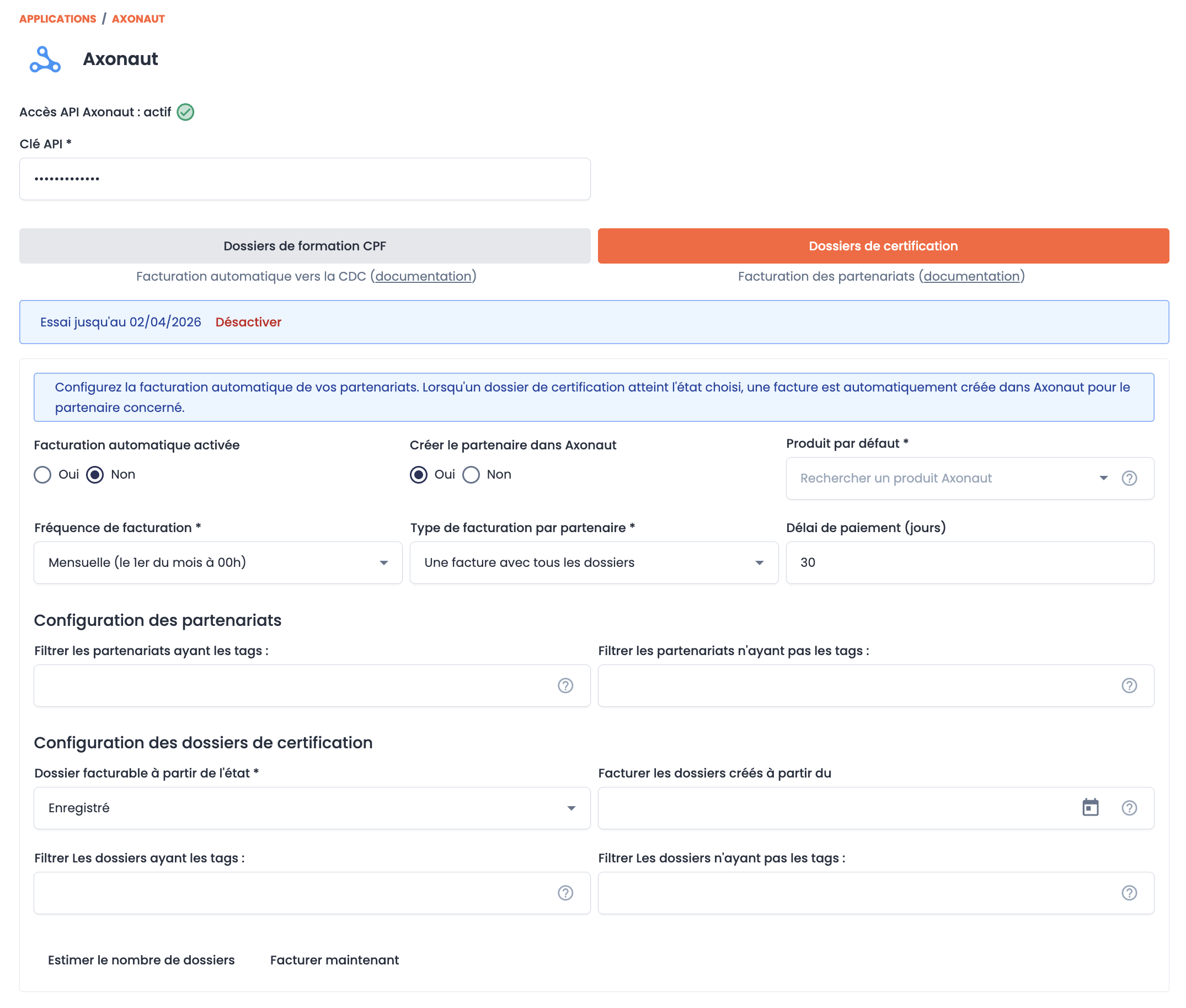Click help icon for dossiers n'ayant pas les tags

pos(1128,893)
